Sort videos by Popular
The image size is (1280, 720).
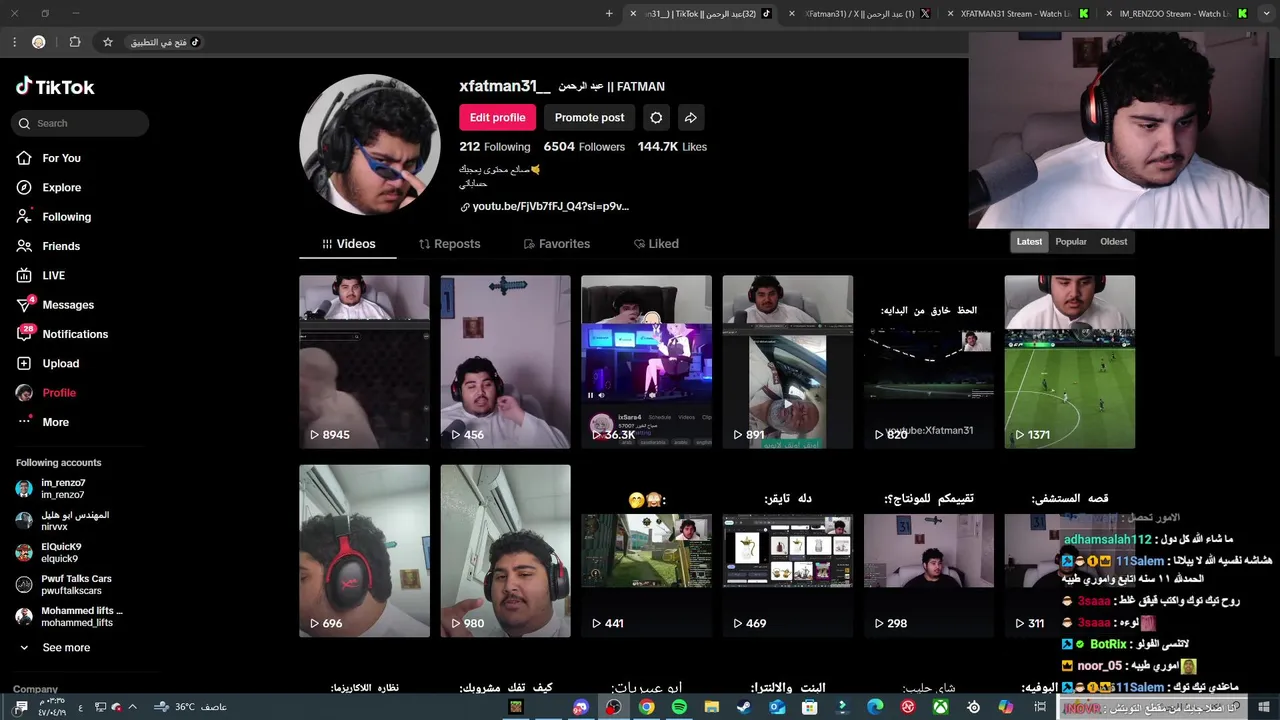[x=1071, y=242]
